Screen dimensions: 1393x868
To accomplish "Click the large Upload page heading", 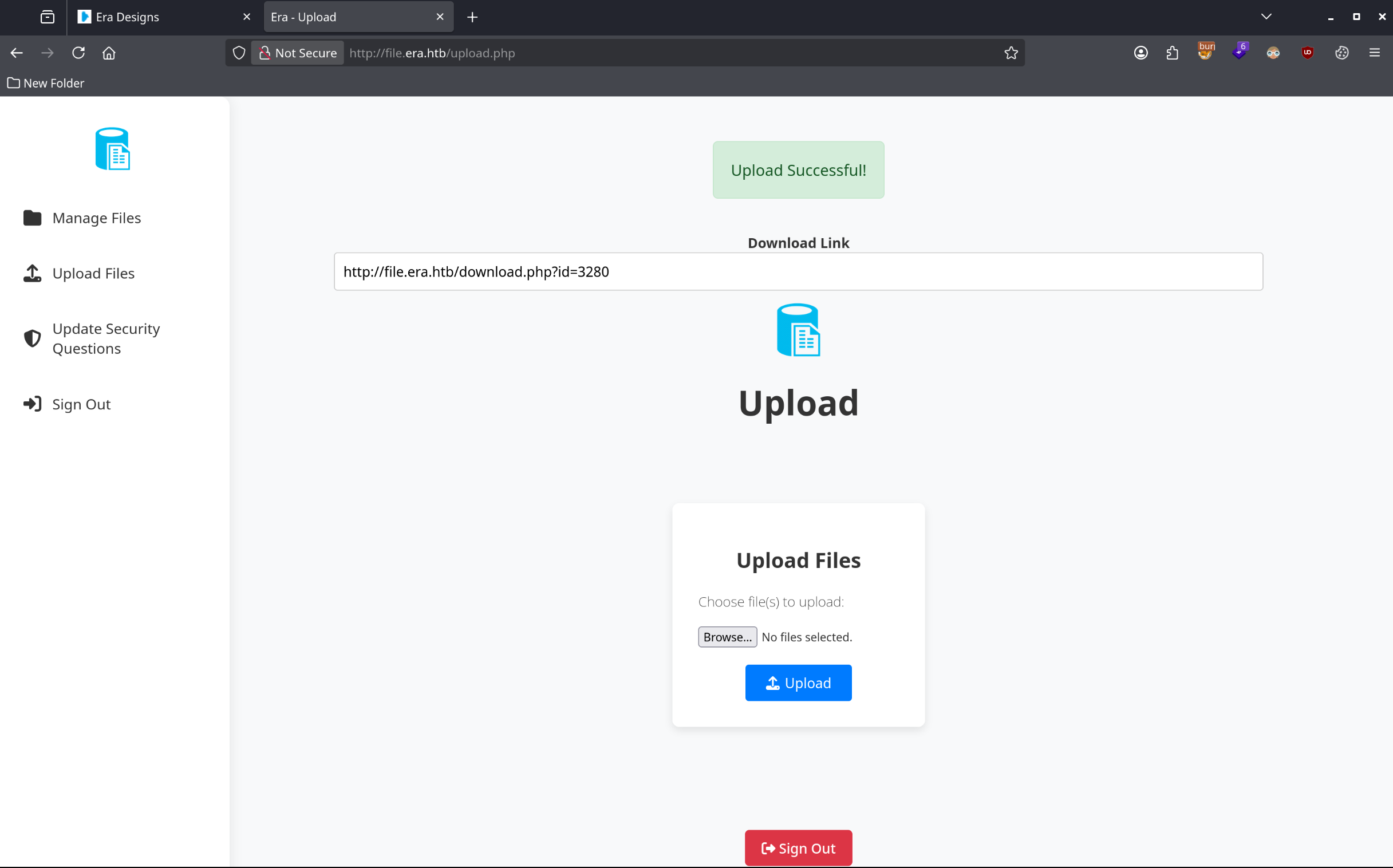I will (798, 403).
